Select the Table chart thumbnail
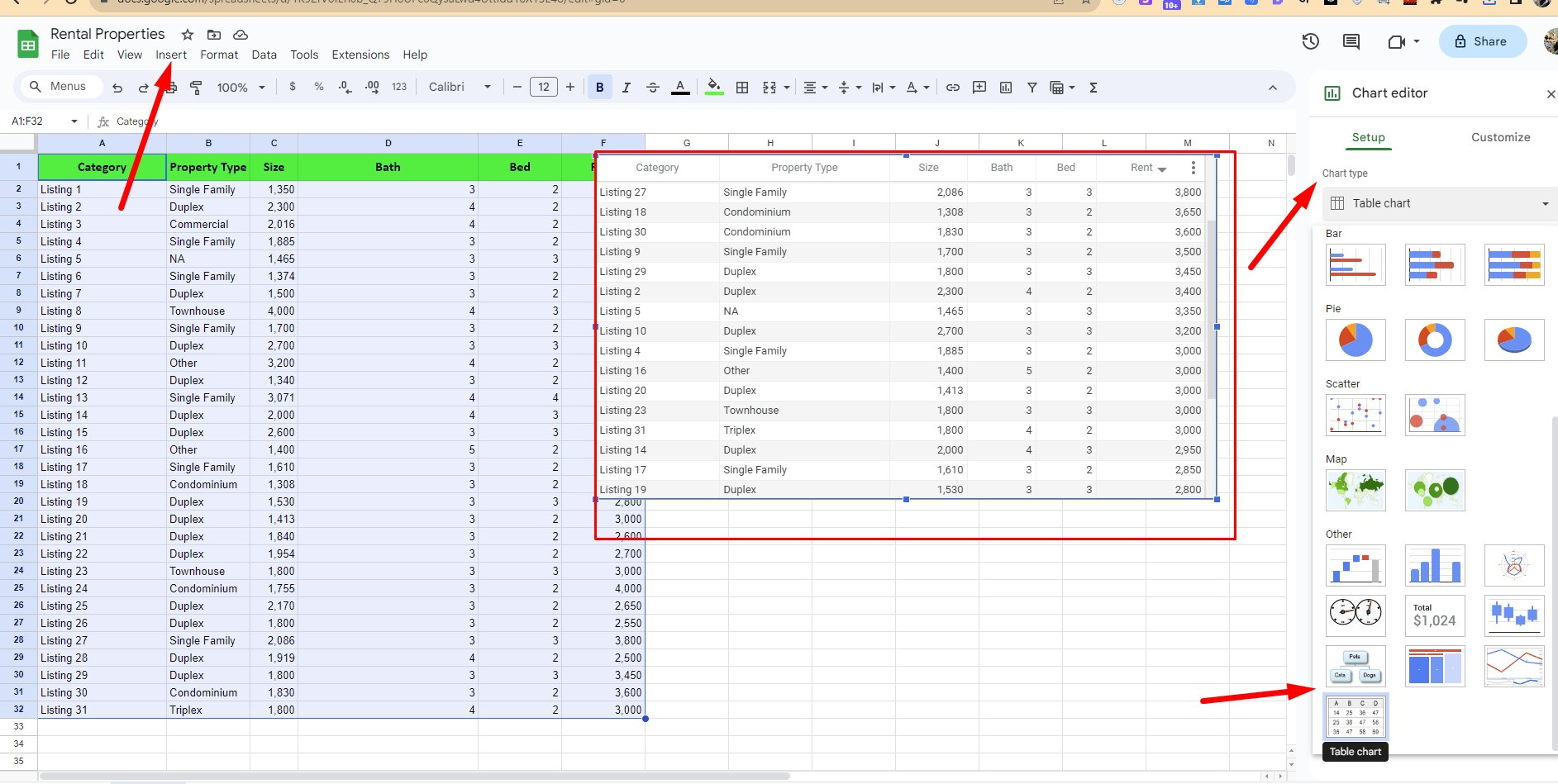 coord(1356,717)
